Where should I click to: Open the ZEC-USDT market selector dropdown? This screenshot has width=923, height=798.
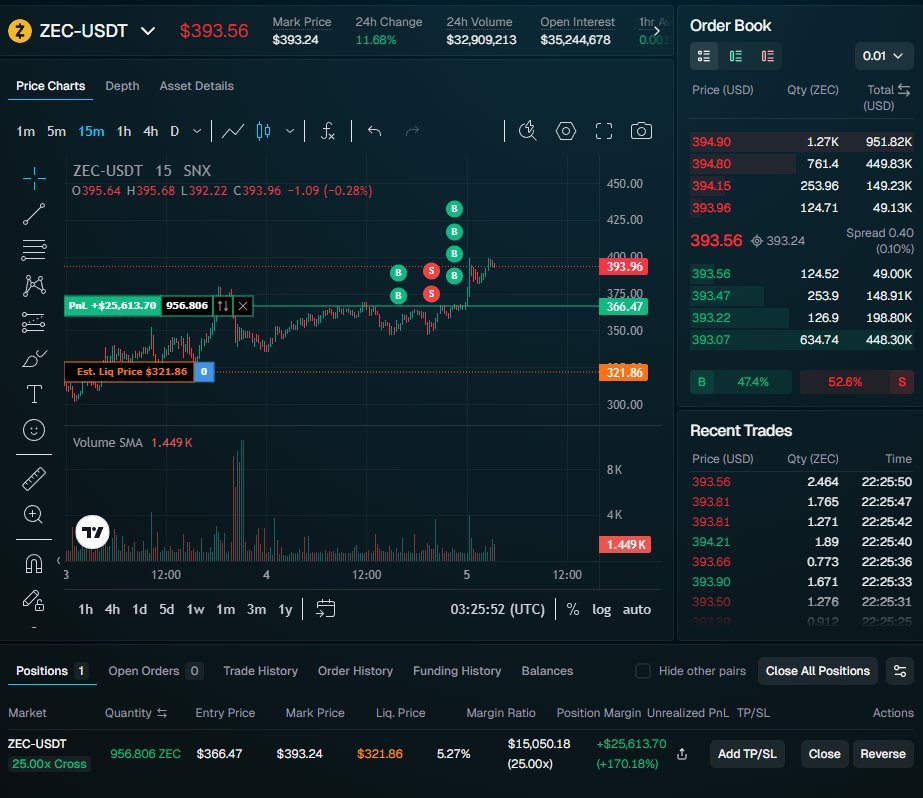point(148,31)
